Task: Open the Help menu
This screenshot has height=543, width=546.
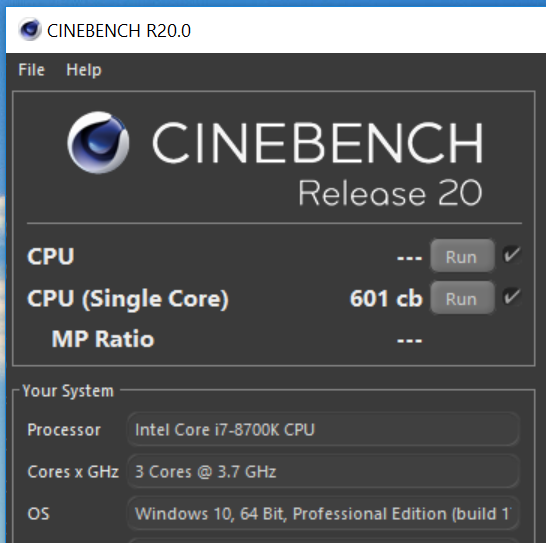Action: coord(84,70)
